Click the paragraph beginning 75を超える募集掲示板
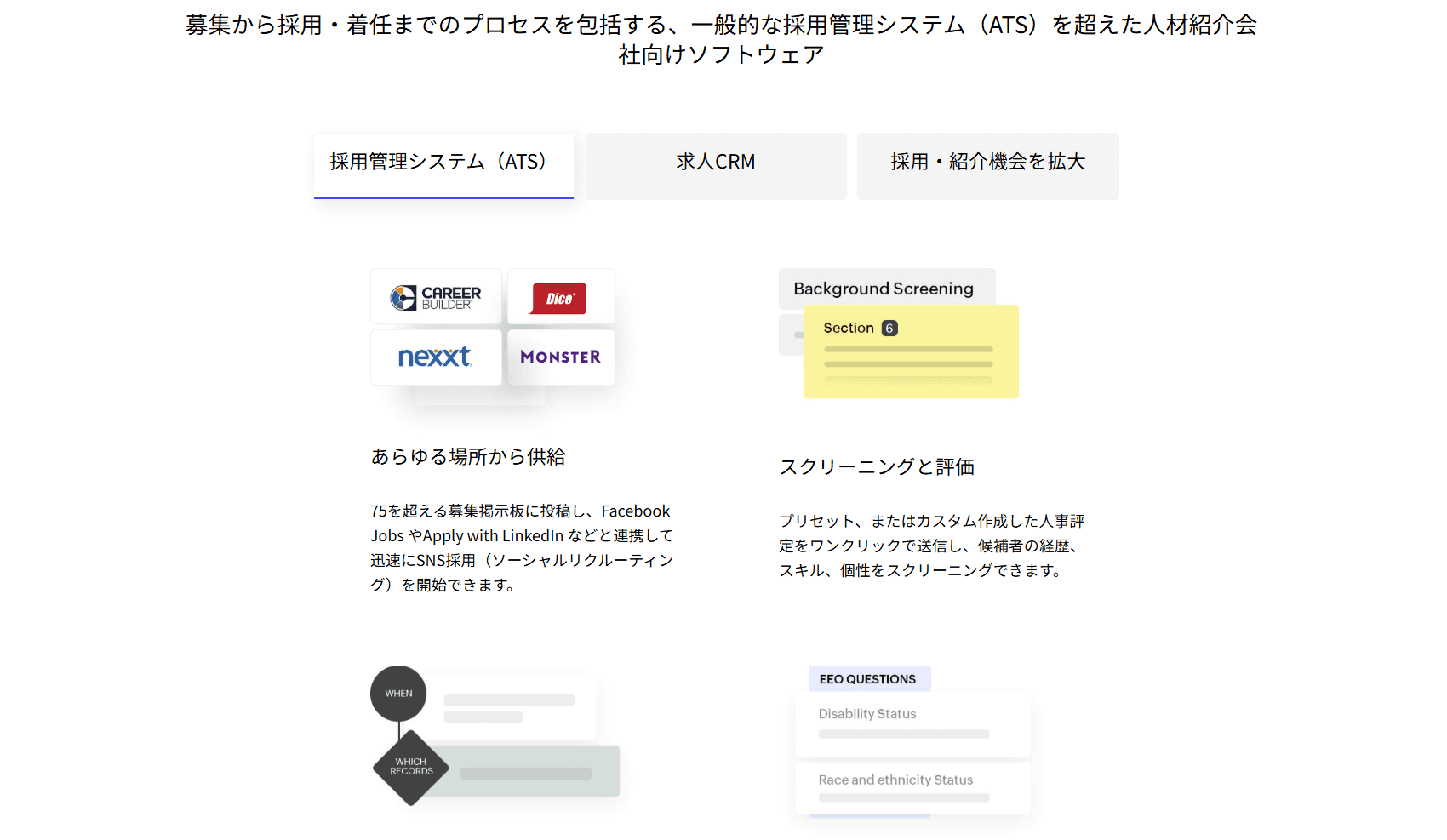Screen dimensions: 1447x840 click(522, 548)
